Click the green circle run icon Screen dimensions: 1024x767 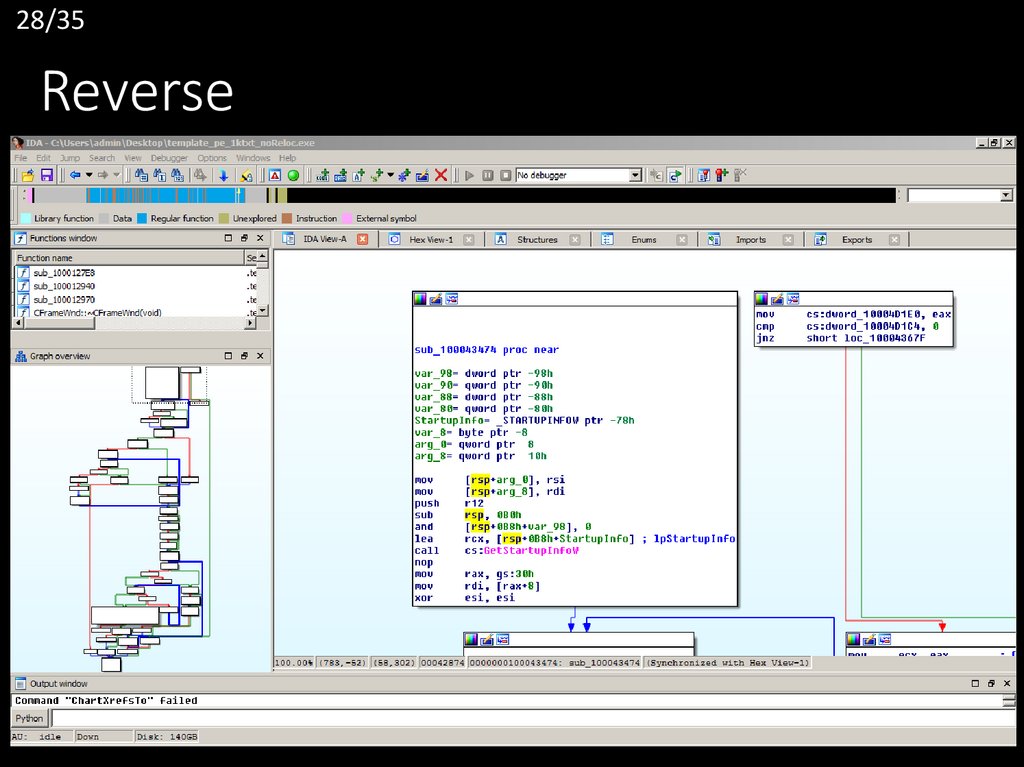click(x=293, y=175)
